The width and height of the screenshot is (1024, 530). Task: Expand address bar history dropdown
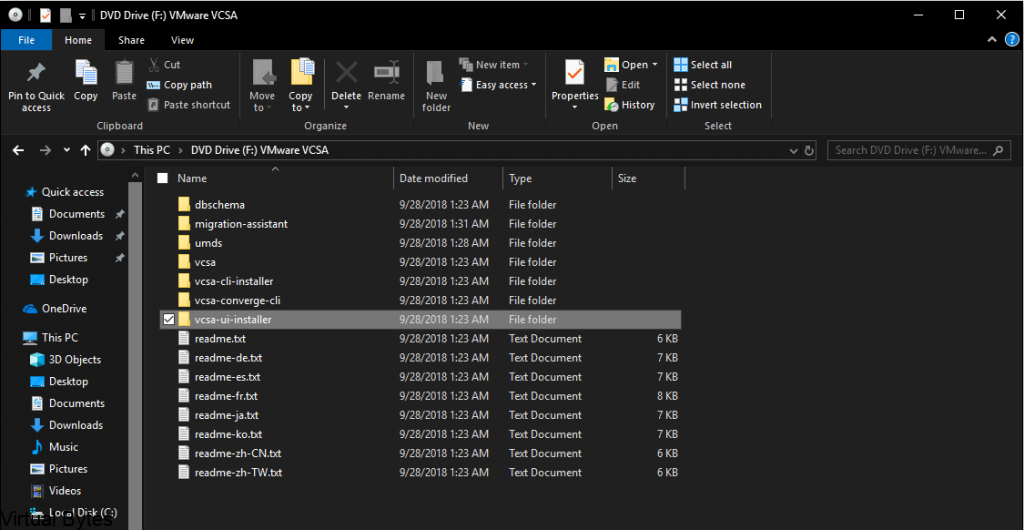click(x=793, y=150)
